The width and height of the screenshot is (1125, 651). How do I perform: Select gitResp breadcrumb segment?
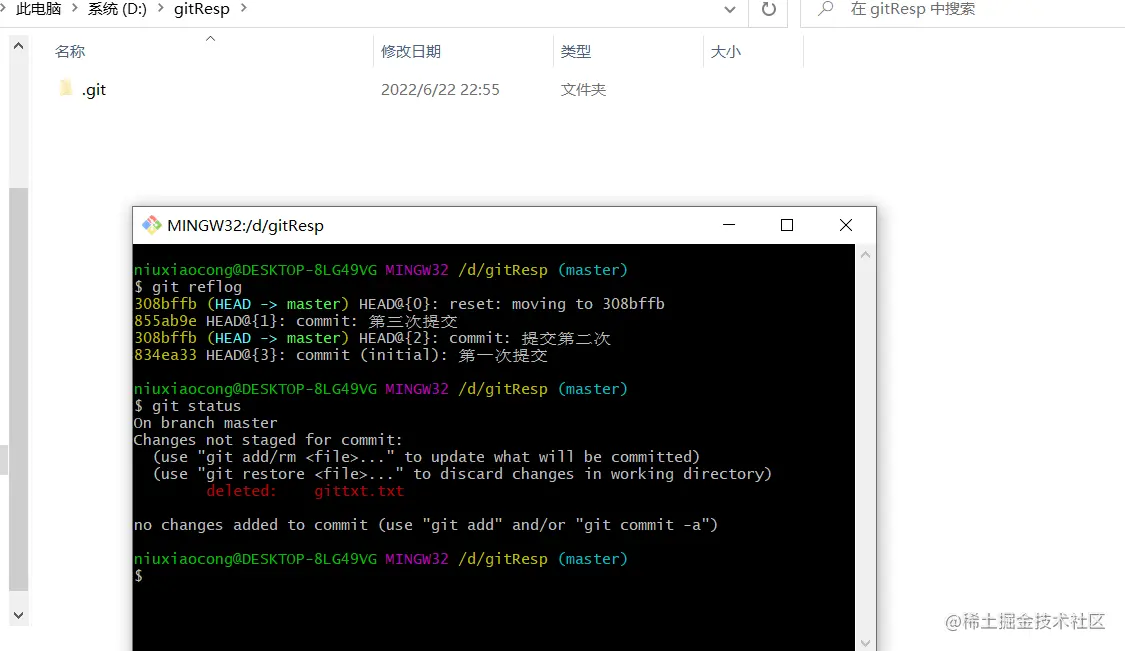coord(202,9)
